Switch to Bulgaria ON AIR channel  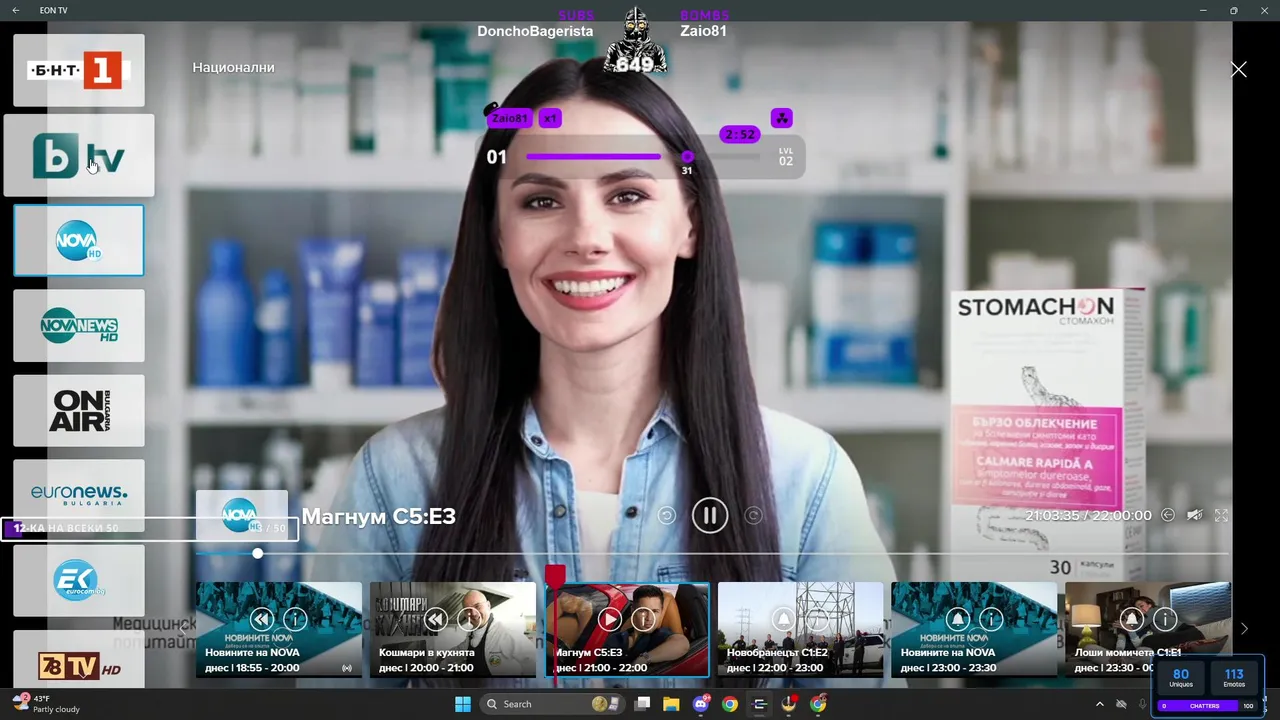tap(79, 410)
